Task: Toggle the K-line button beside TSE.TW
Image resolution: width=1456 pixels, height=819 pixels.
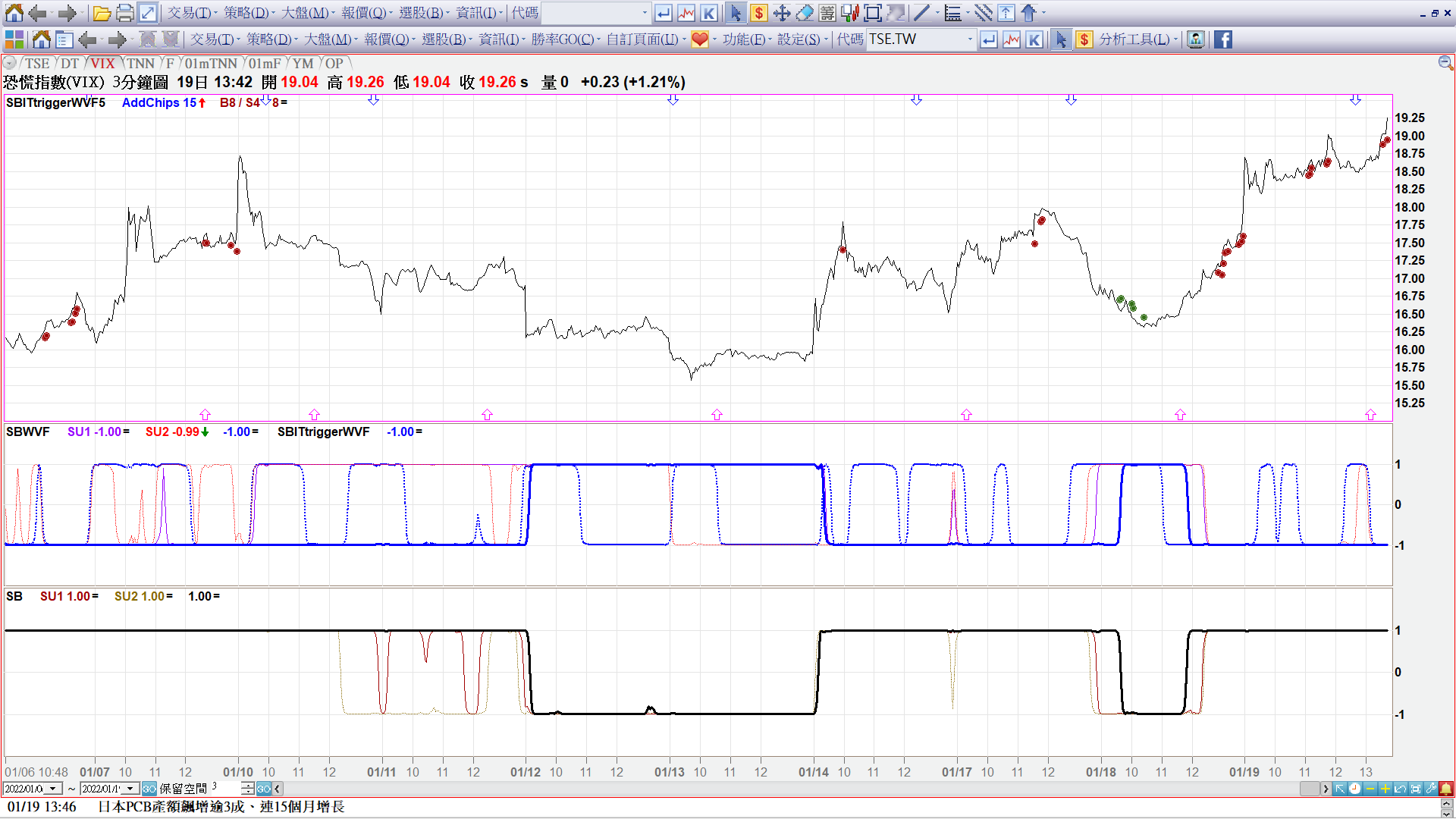Action: click(x=1034, y=39)
